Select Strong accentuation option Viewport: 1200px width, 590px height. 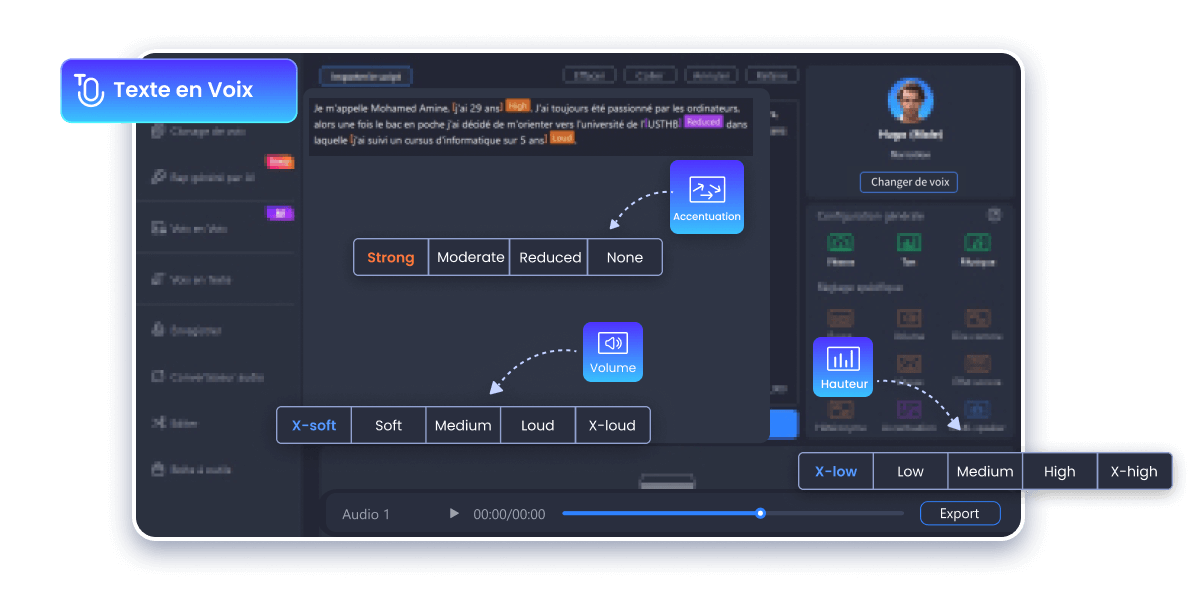point(390,257)
